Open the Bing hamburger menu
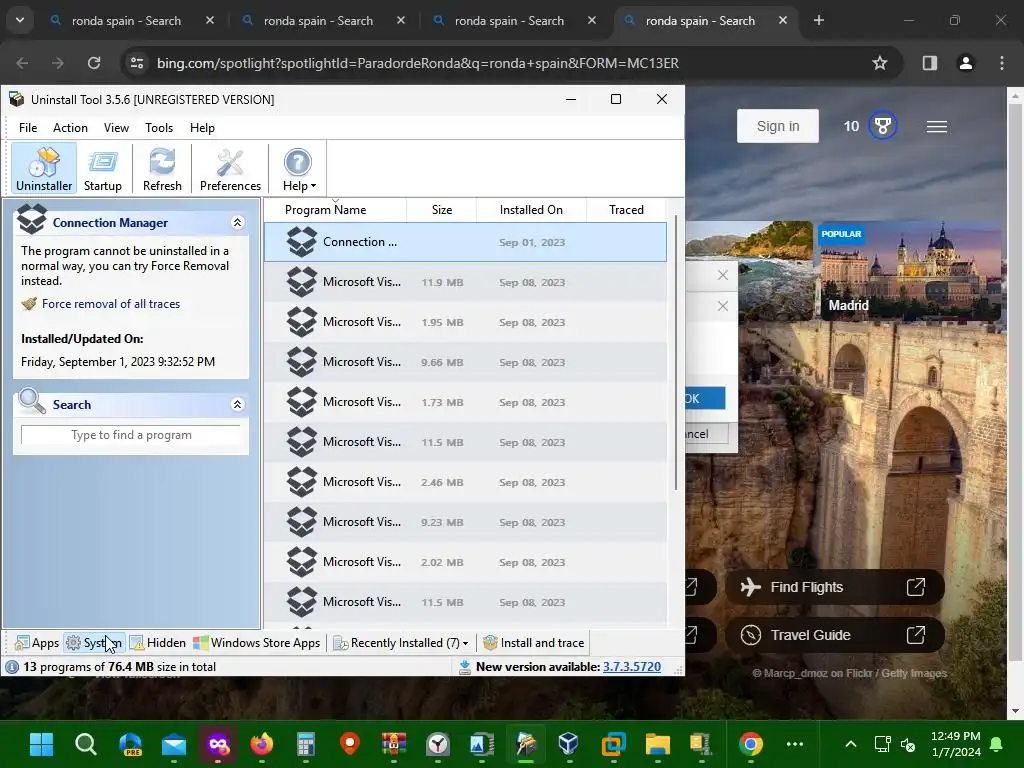This screenshot has width=1024, height=768. coord(936,127)
